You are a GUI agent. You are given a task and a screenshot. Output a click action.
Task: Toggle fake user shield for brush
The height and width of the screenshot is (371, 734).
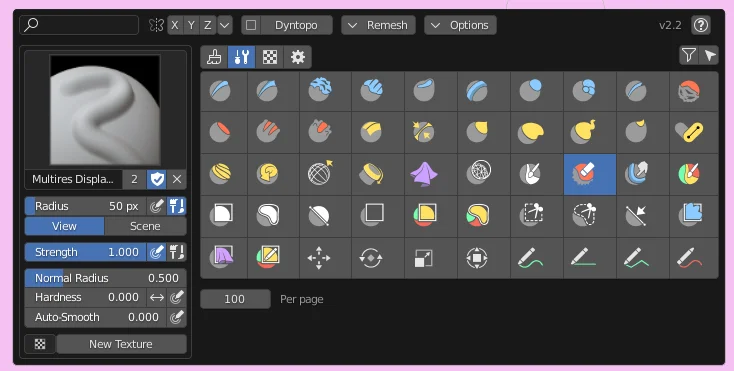coord(157,179)
